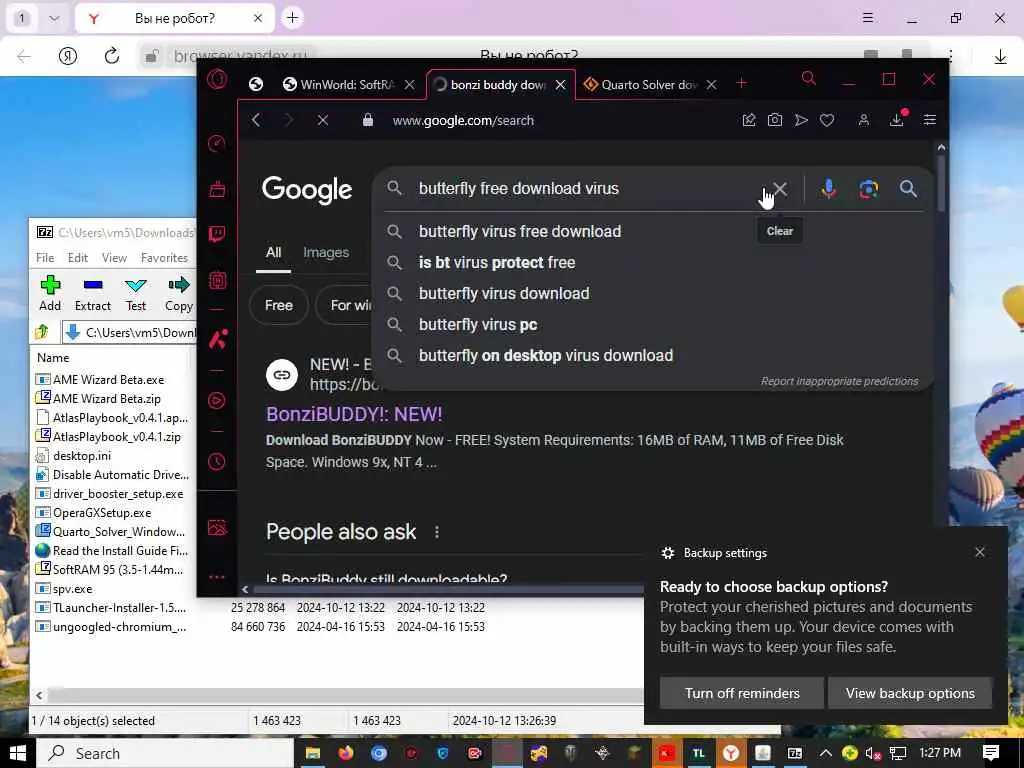Screen dimensions: 1024x768
Task: Click the Opera address bar URL
Action: coord(463,120)
